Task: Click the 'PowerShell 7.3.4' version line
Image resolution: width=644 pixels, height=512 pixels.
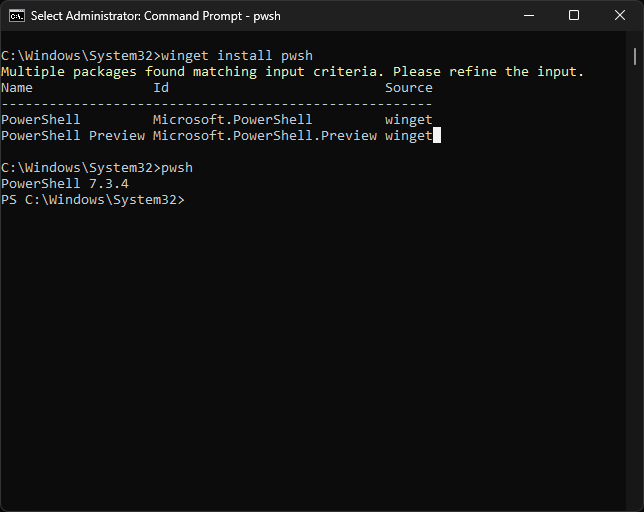Action: (65, 184)
